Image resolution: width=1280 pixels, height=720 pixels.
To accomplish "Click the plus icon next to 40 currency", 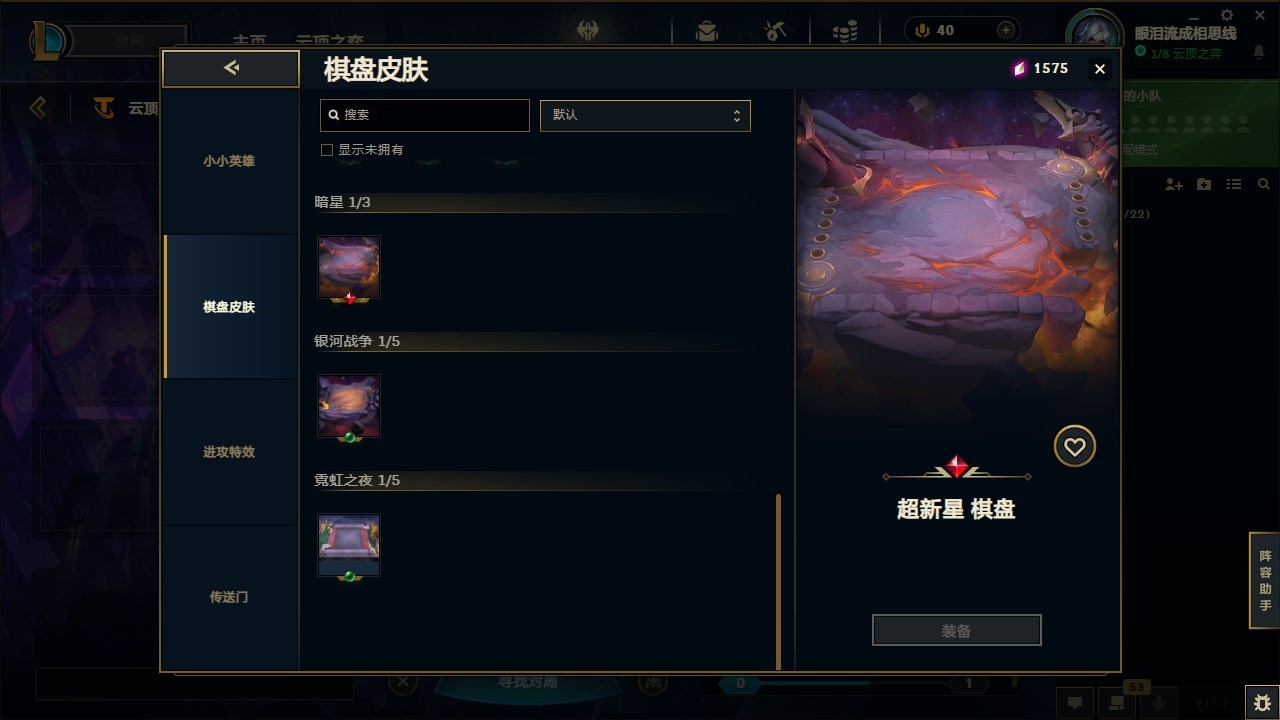I will tap(1006, 30).
